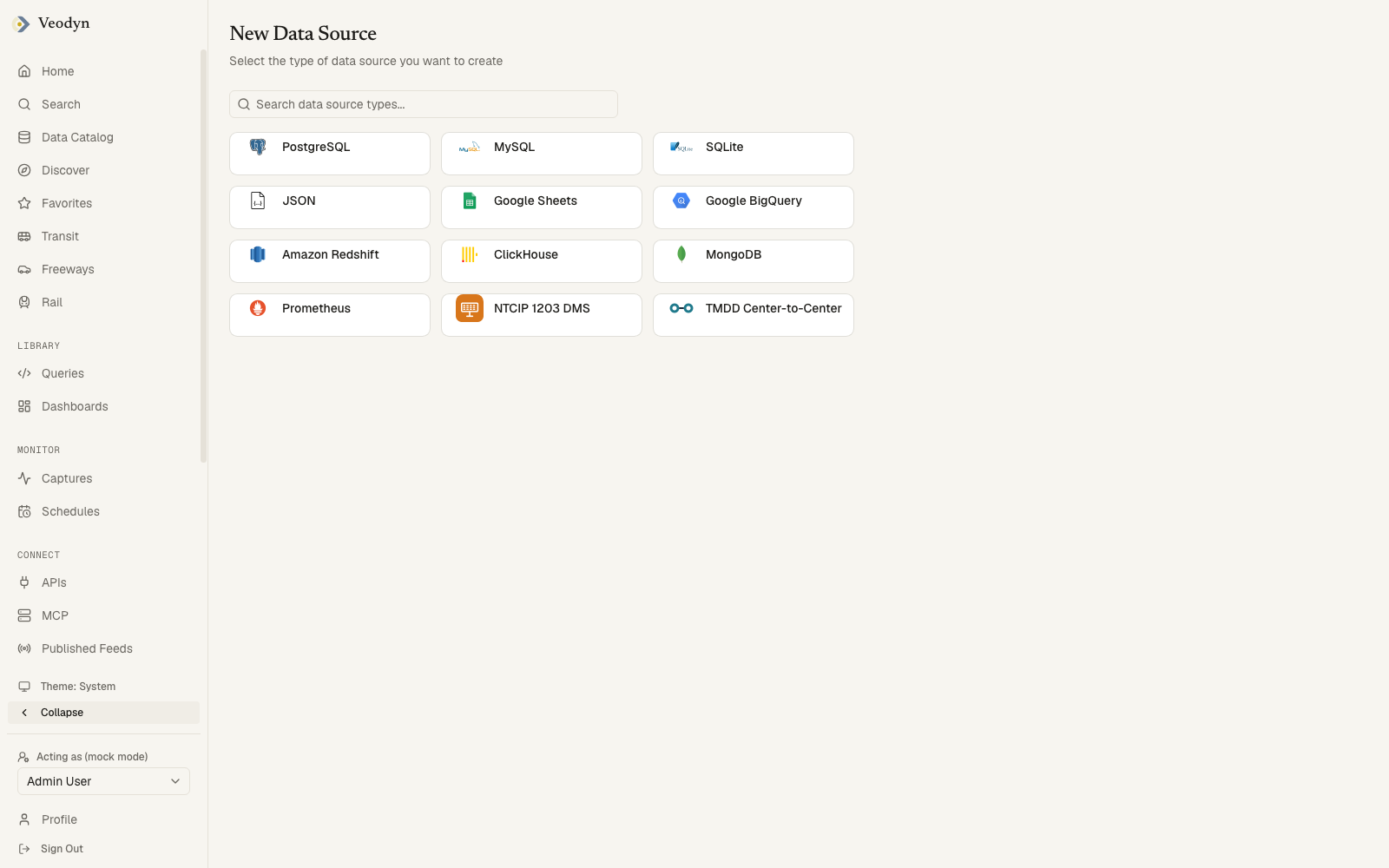
Task: Navigate to Favorites menu item
Action: (x=103, y=203)
